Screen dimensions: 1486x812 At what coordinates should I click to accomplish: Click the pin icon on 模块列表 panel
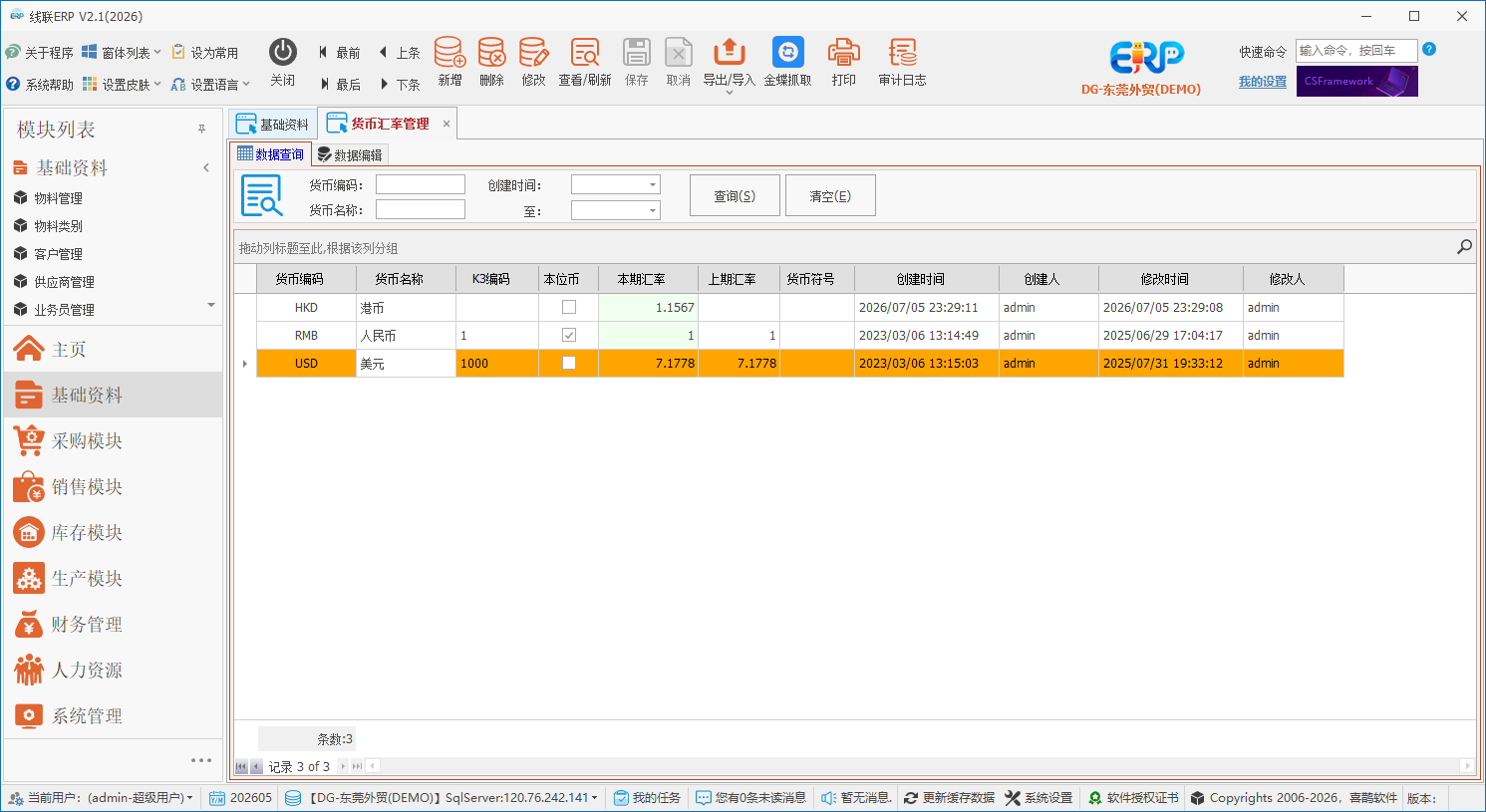(x=201, y=130)
